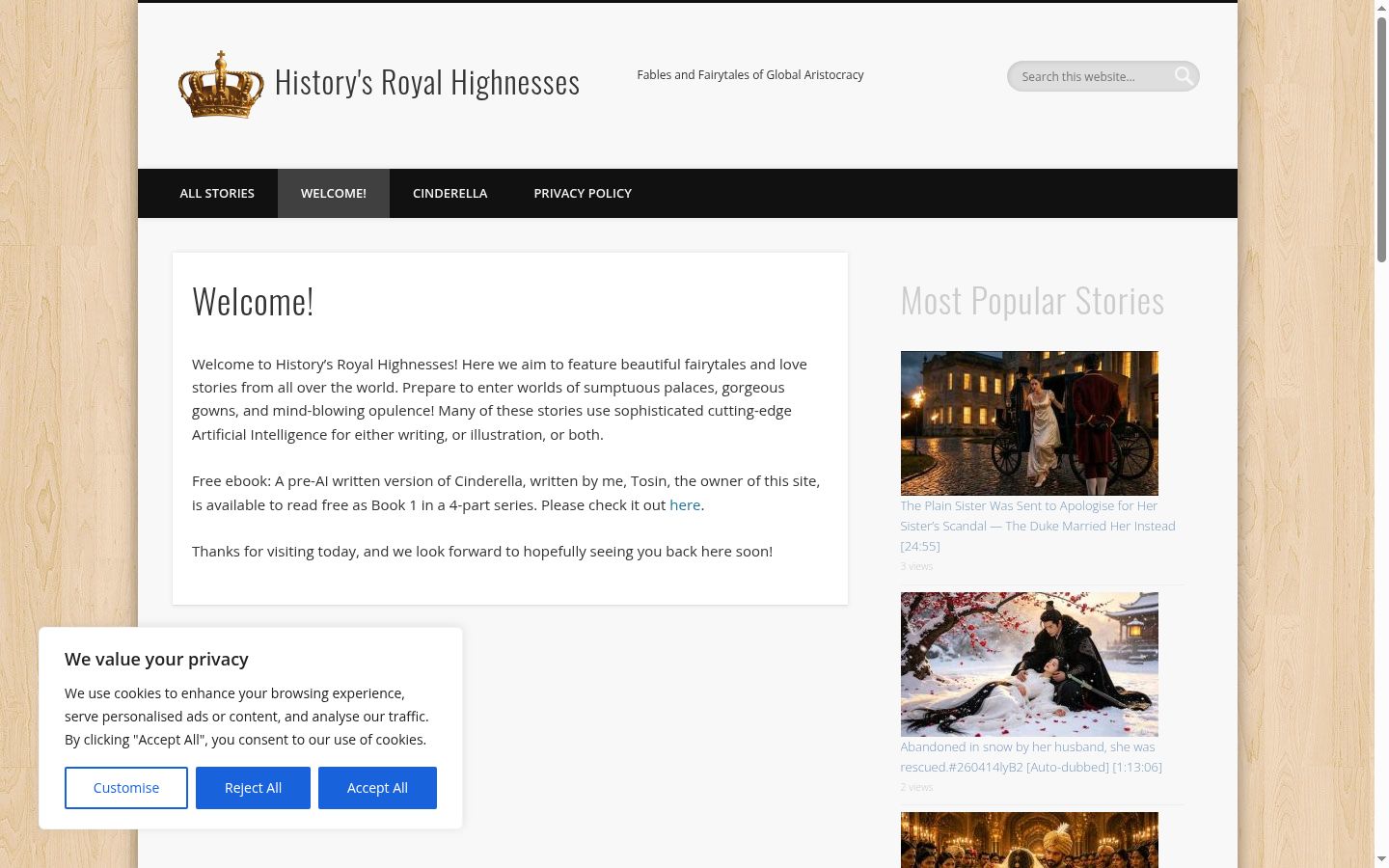Click Reject All cookies button
Screen dimensions: 1389x868
click(x=253, y=788)
